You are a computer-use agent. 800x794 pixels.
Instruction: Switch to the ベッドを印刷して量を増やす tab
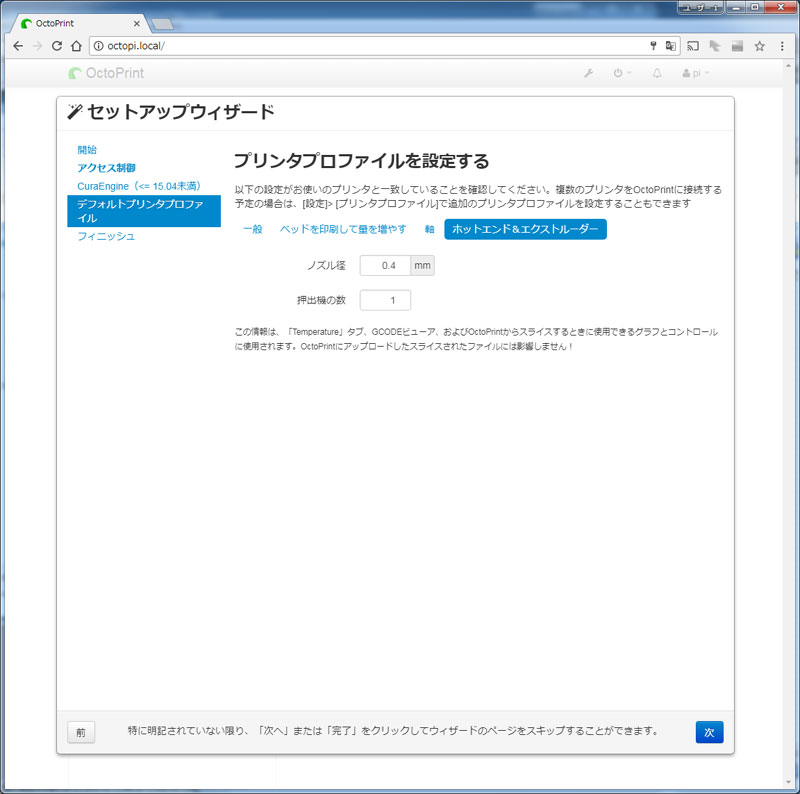click(x=343, y=229)
